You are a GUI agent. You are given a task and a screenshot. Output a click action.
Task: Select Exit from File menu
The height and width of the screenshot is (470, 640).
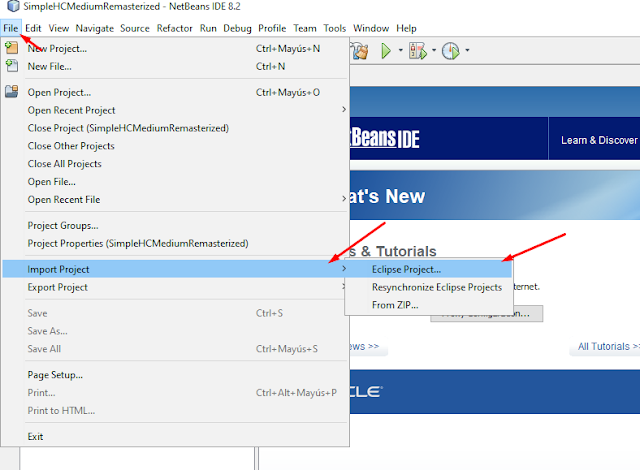tap(176, 437)
